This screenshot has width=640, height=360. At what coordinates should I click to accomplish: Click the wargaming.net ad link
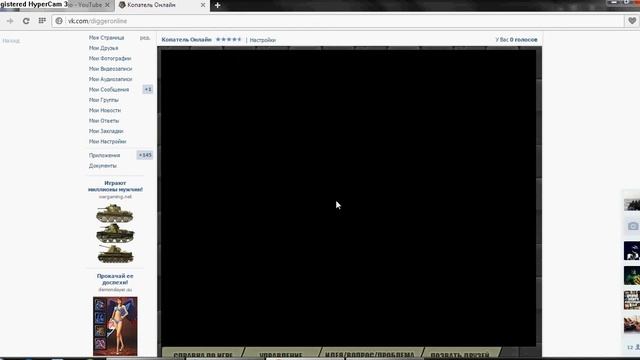115,197
